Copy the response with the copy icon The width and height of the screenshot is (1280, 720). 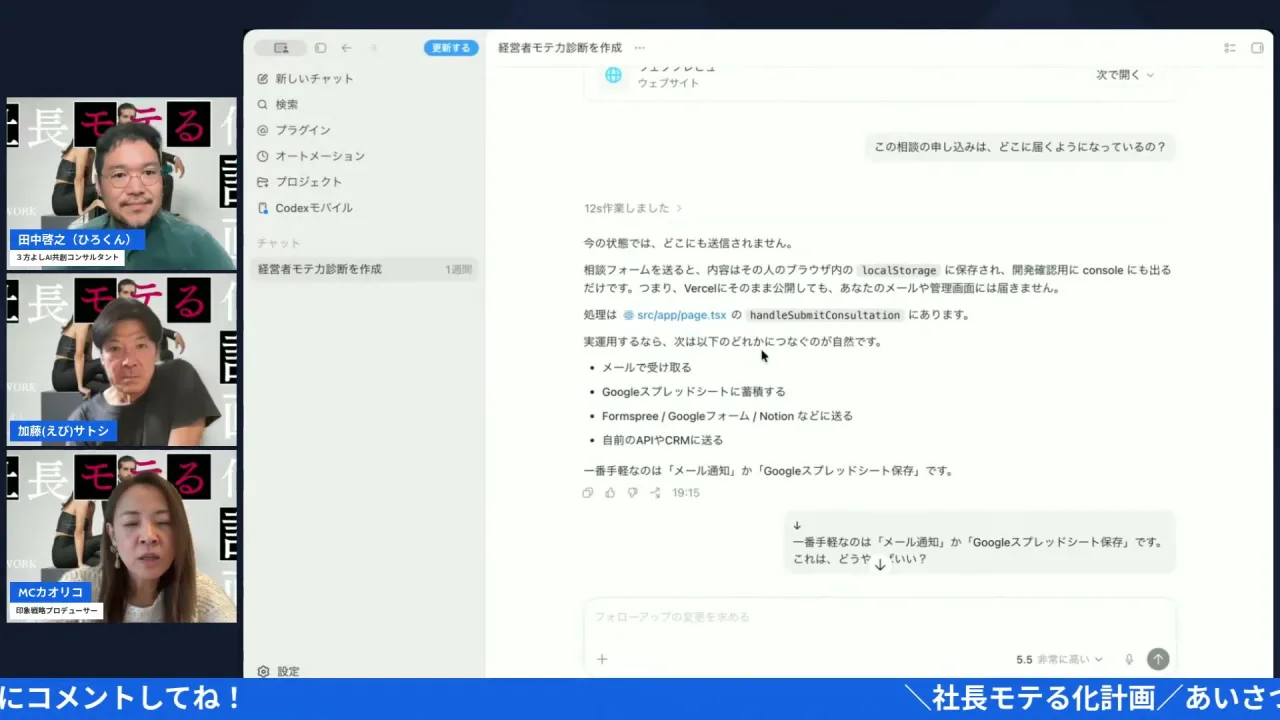(x=588, y=493)
